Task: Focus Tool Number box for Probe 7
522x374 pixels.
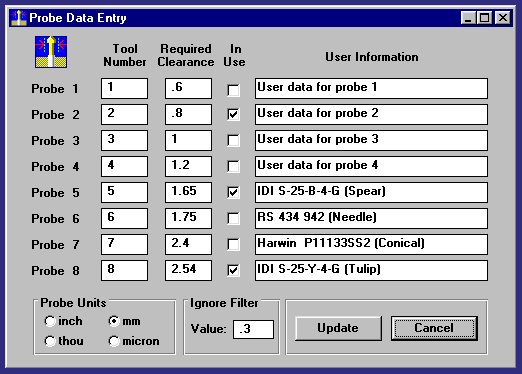Action: [124, 244]
